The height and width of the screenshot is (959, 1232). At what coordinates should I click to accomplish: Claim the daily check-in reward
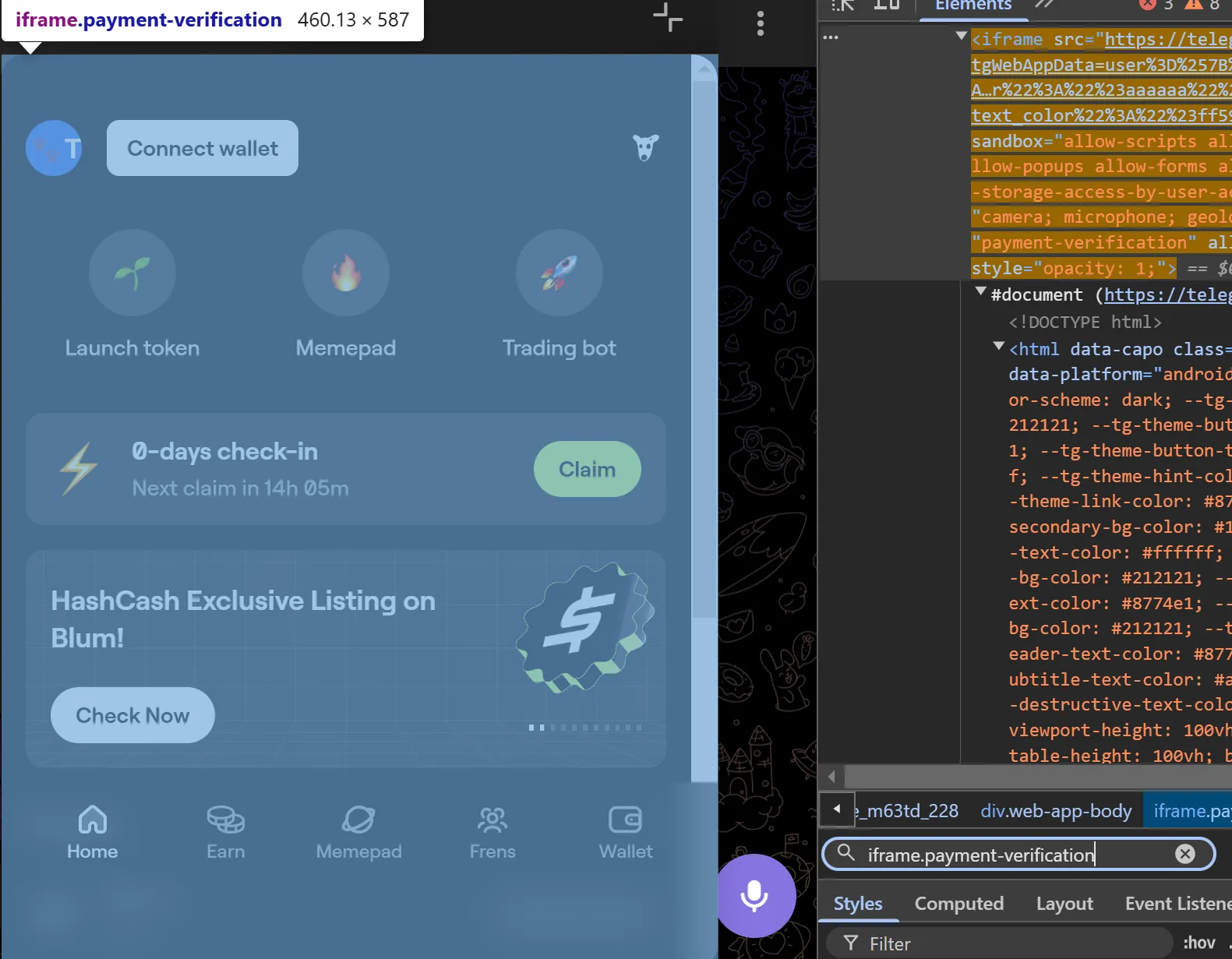(587, 469)
